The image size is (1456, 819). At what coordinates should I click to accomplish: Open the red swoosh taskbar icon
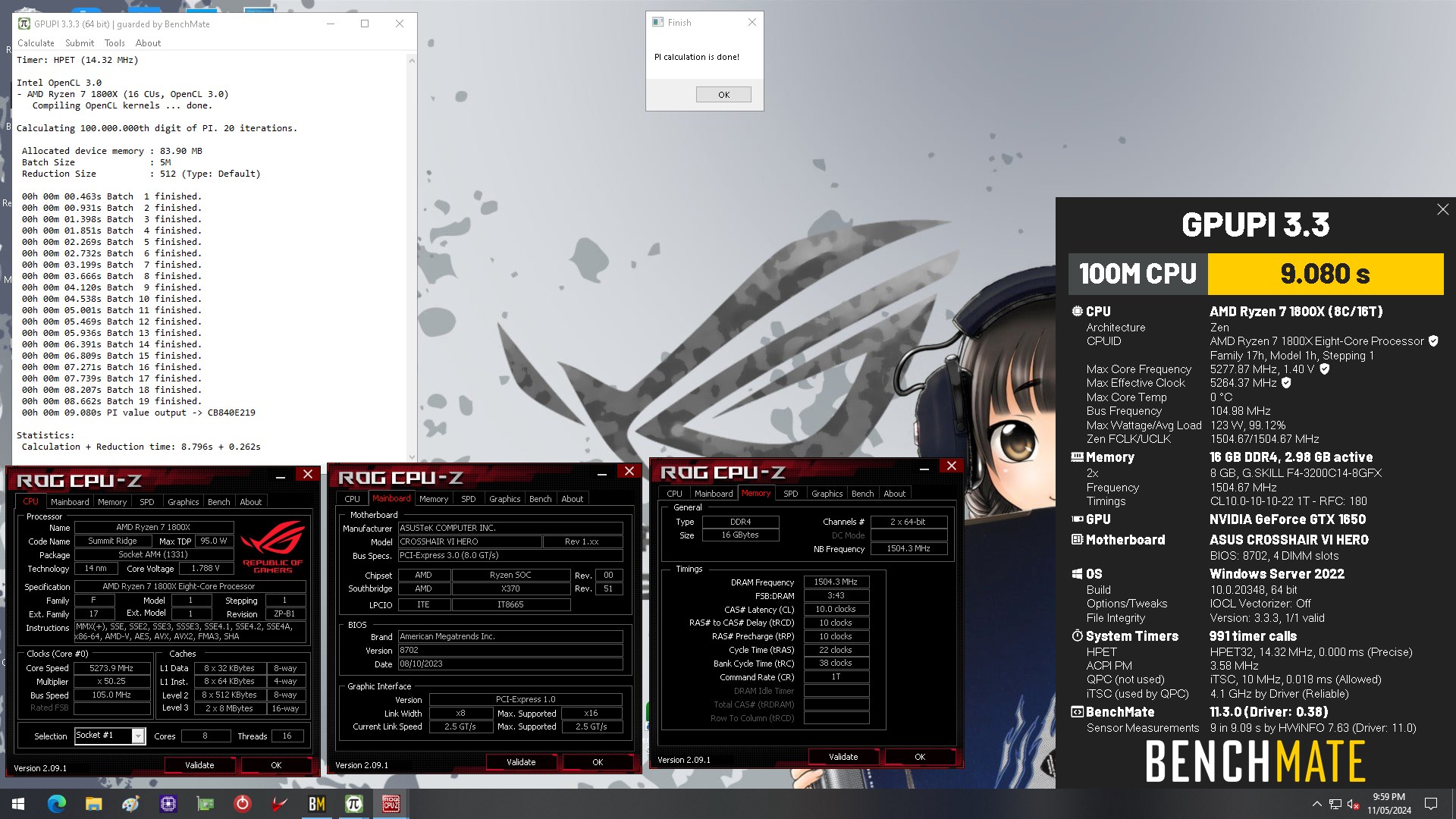coord(279,804)
